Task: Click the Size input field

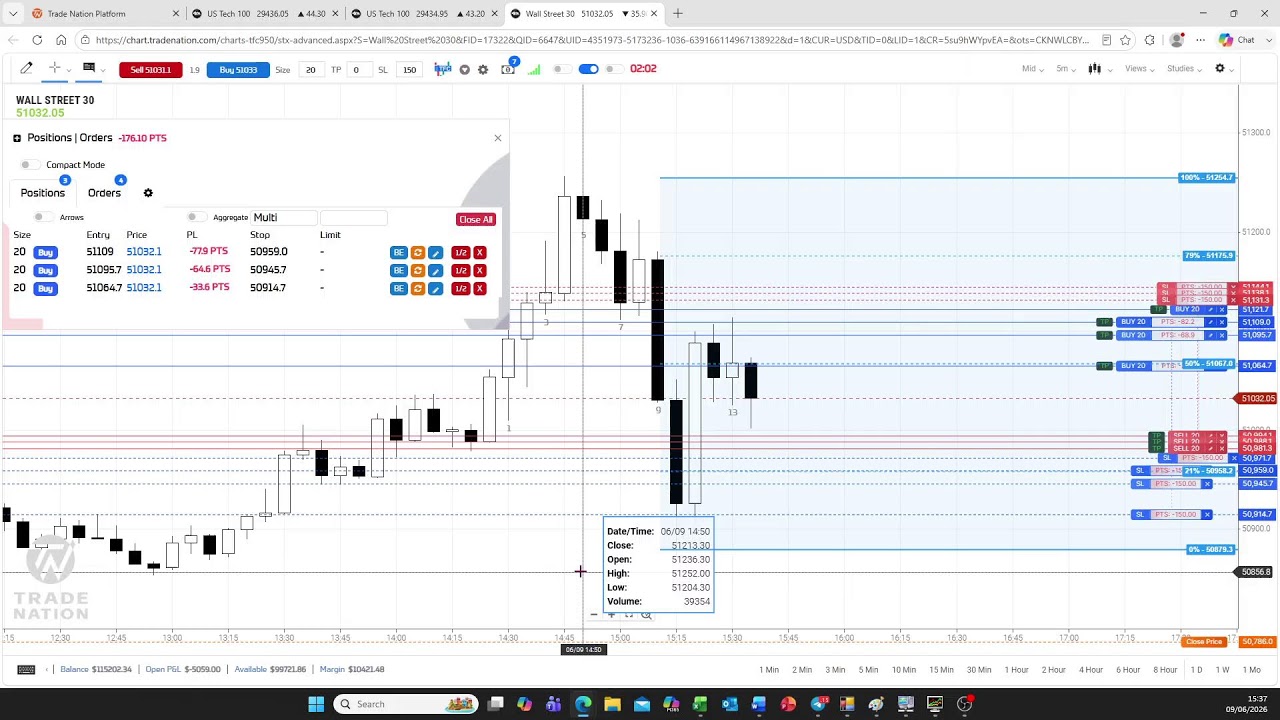Action: coord(310,69)
